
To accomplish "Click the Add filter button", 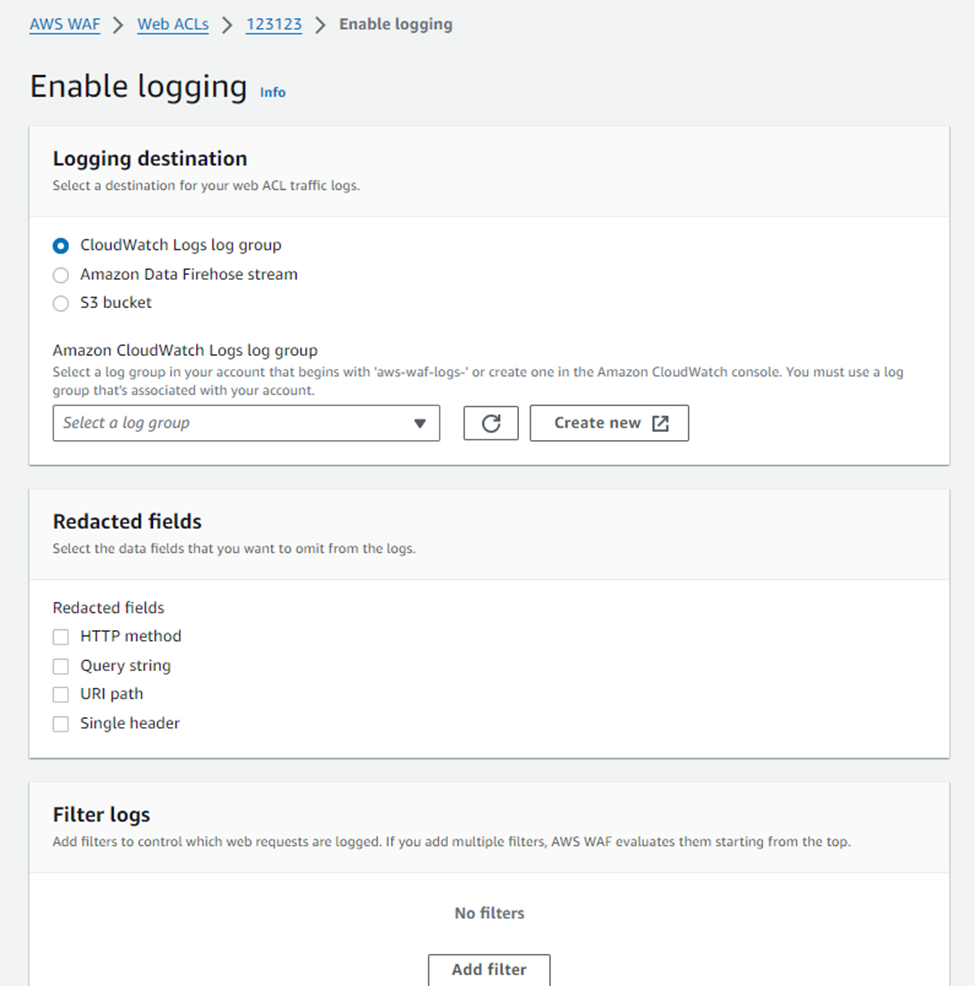I will point(488,969).
